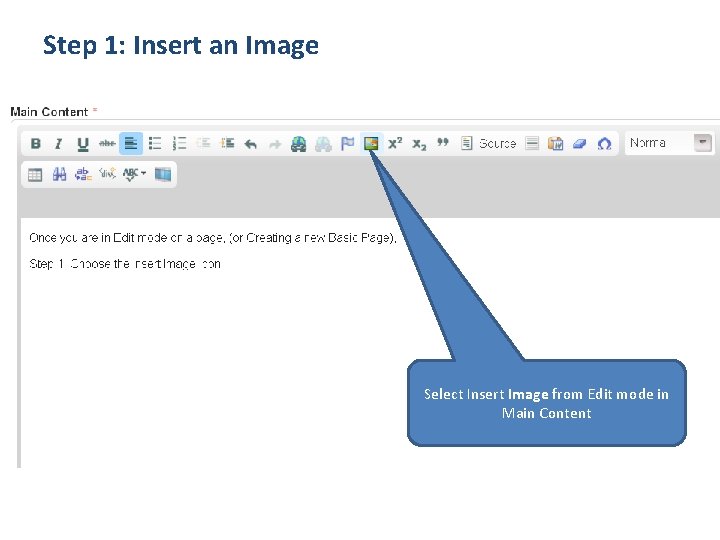This screenshot has height=540, width=720.
Task: Insert an anchor with the flag icon
Action: [348, 144]
